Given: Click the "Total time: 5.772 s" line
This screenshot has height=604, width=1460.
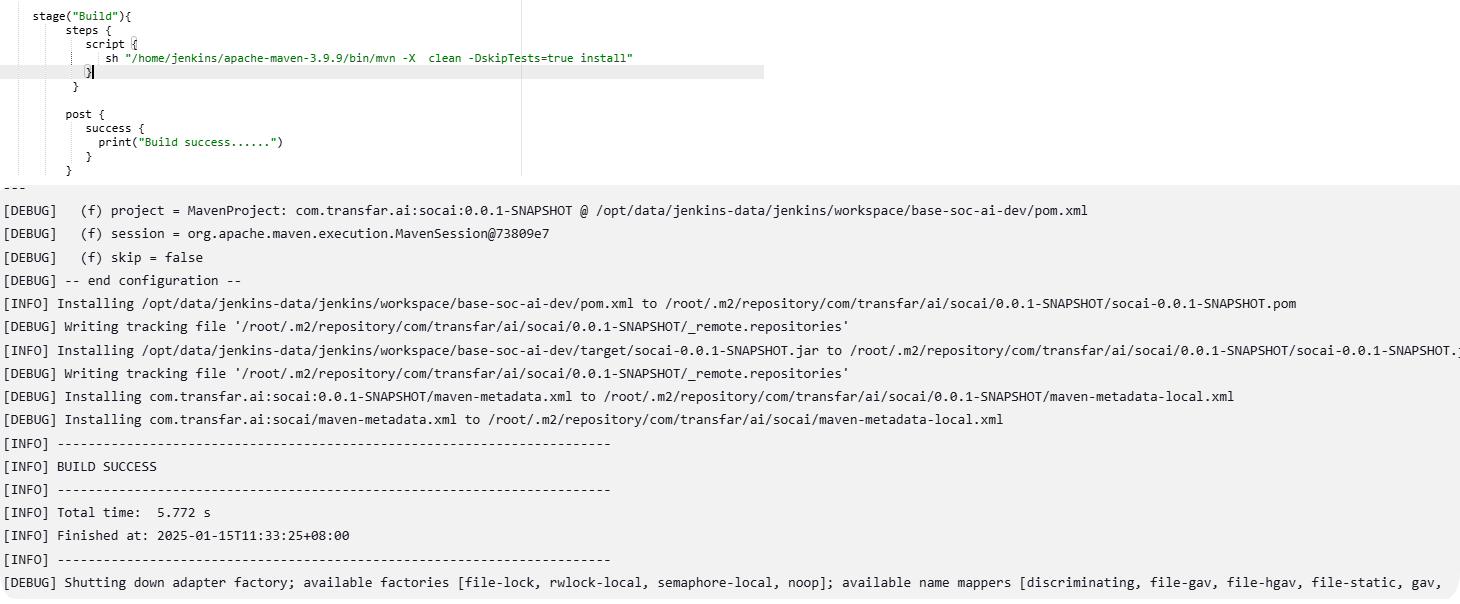Looking at the screenshot, I should tap(134, 513).
